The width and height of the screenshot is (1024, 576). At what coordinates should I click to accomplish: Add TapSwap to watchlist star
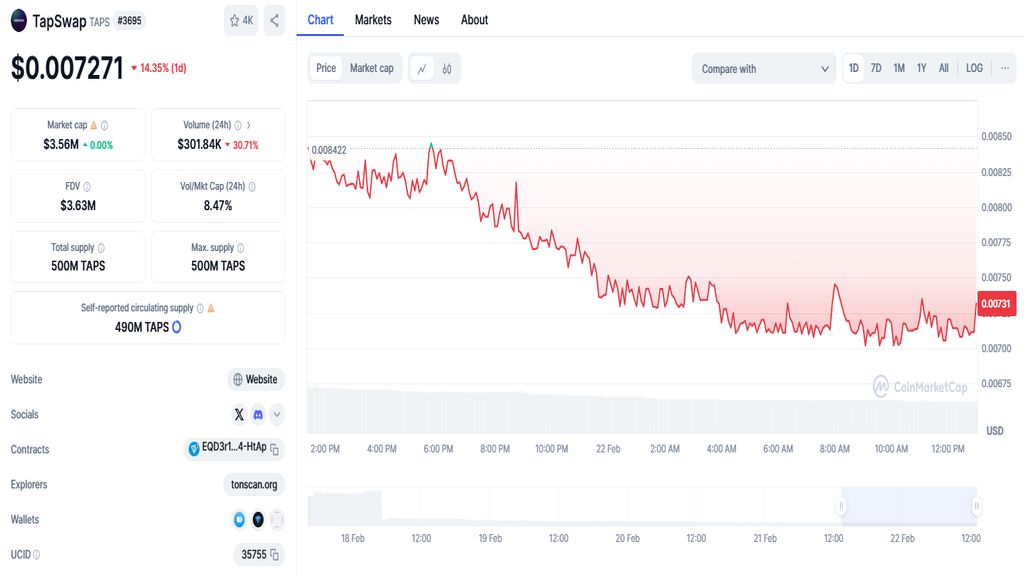[x=240, y=21]
